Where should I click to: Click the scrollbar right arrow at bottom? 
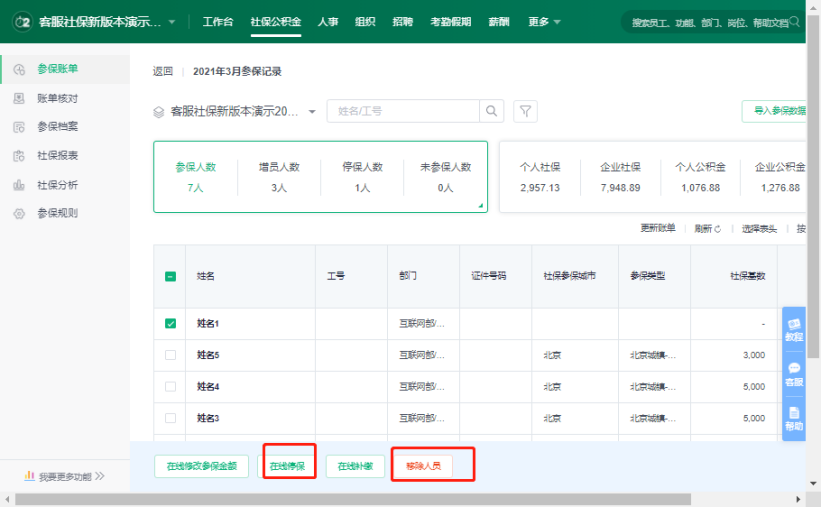point(798,499)
